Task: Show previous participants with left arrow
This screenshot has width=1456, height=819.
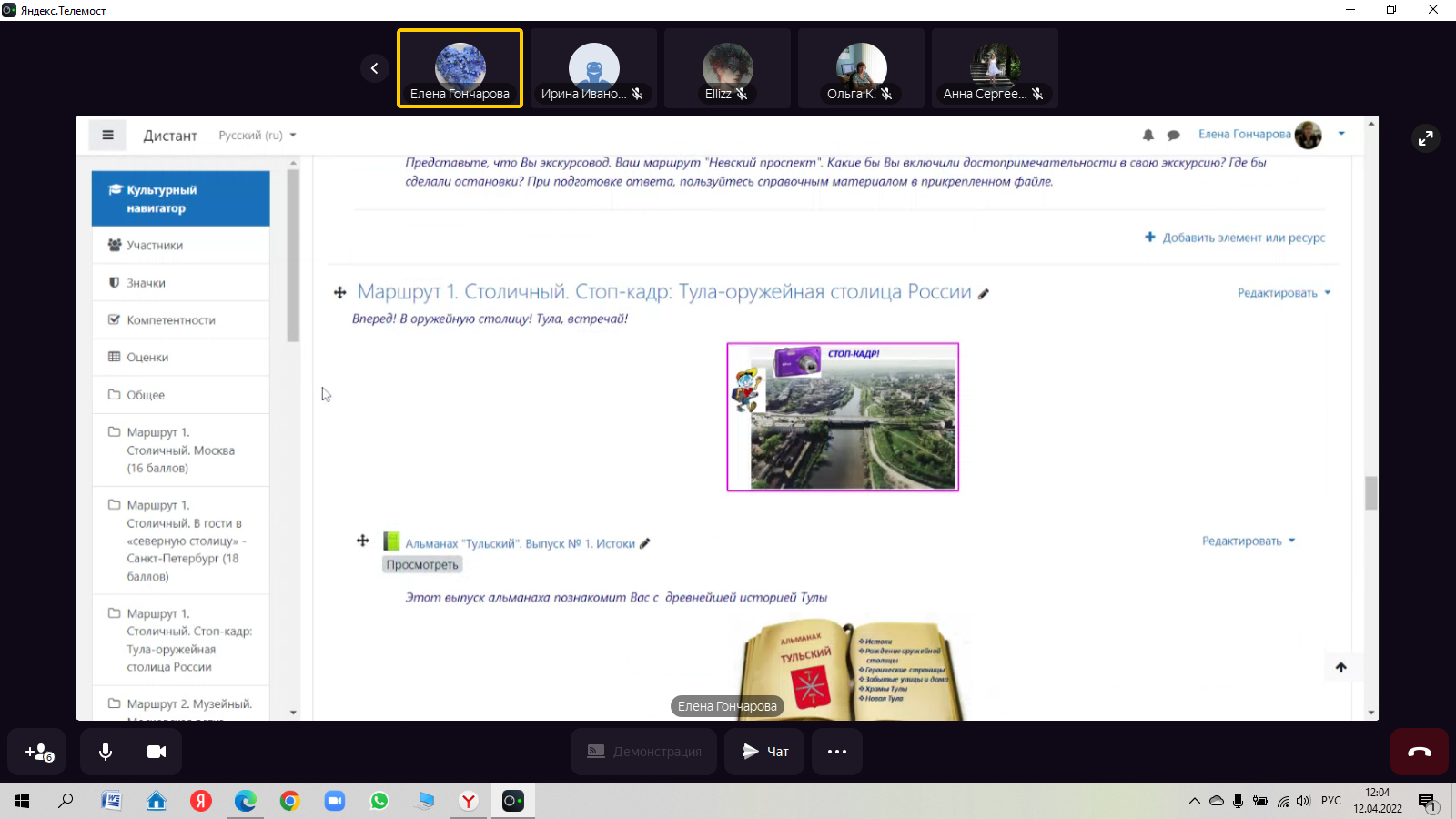Action: (374, 68)
